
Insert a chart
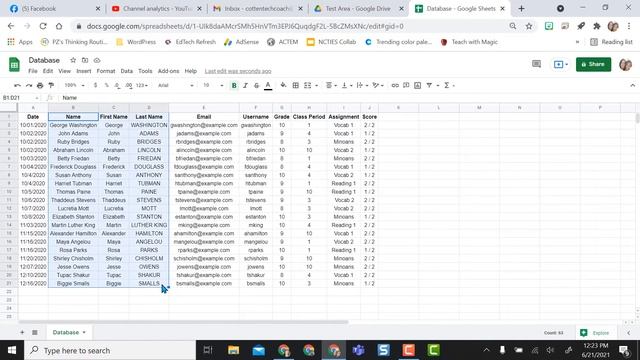pyautogui.click(x=417, y=85)
